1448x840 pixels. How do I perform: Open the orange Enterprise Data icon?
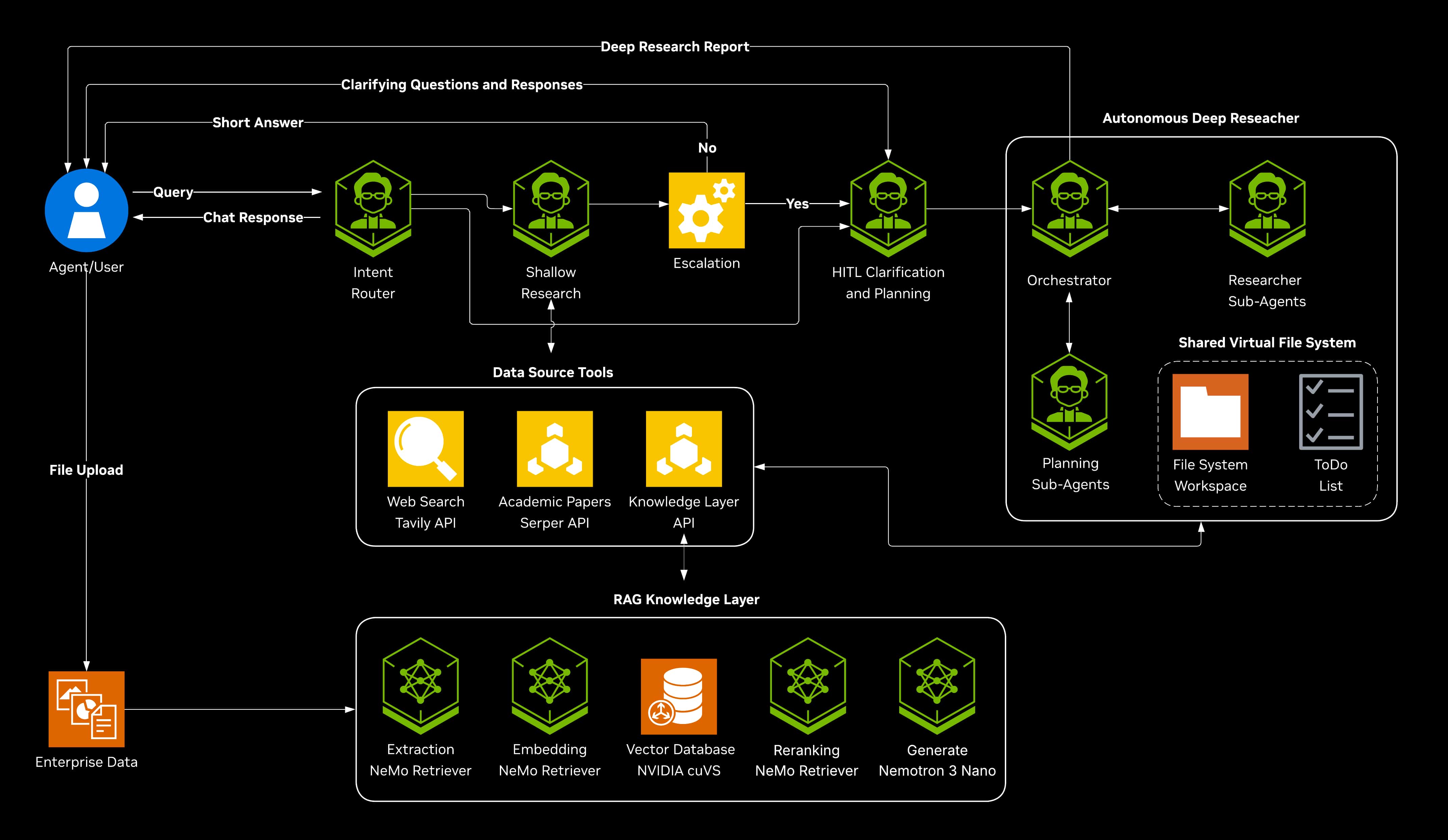point(86,708)
